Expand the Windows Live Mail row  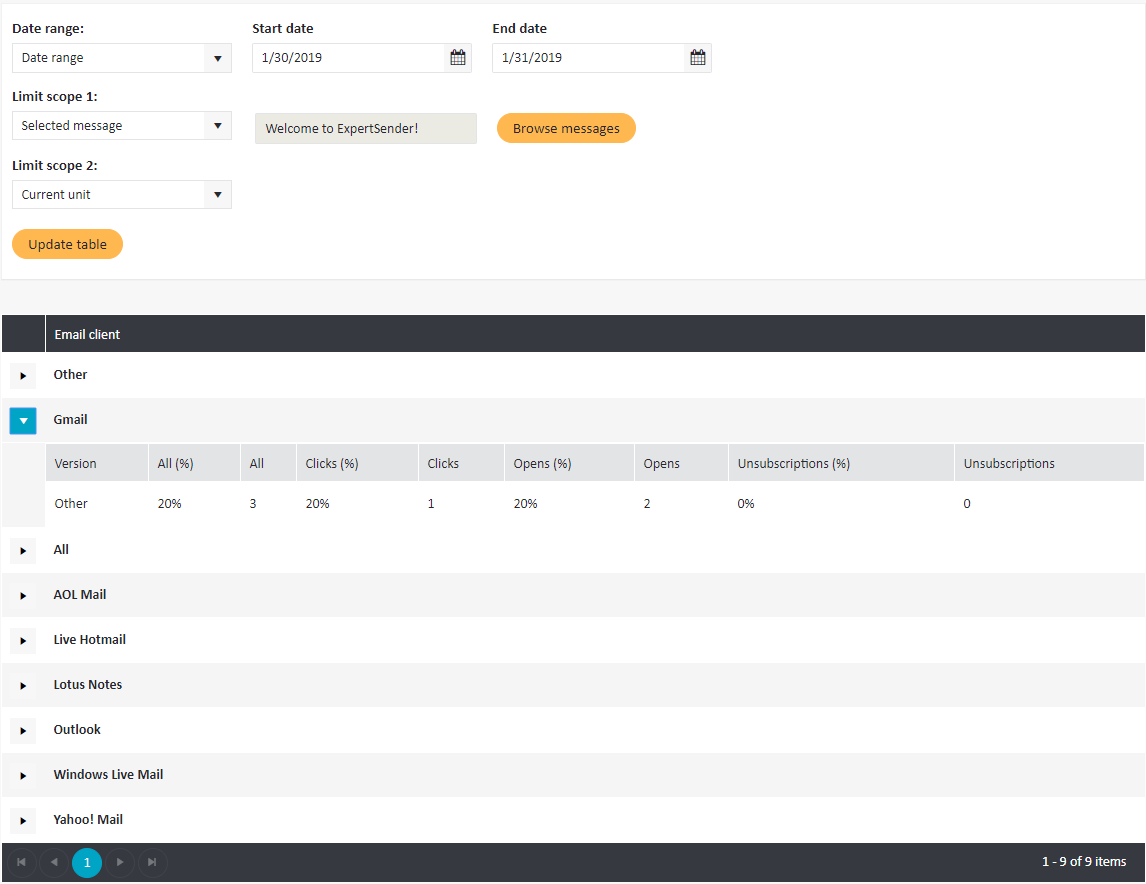coord(23,776)
